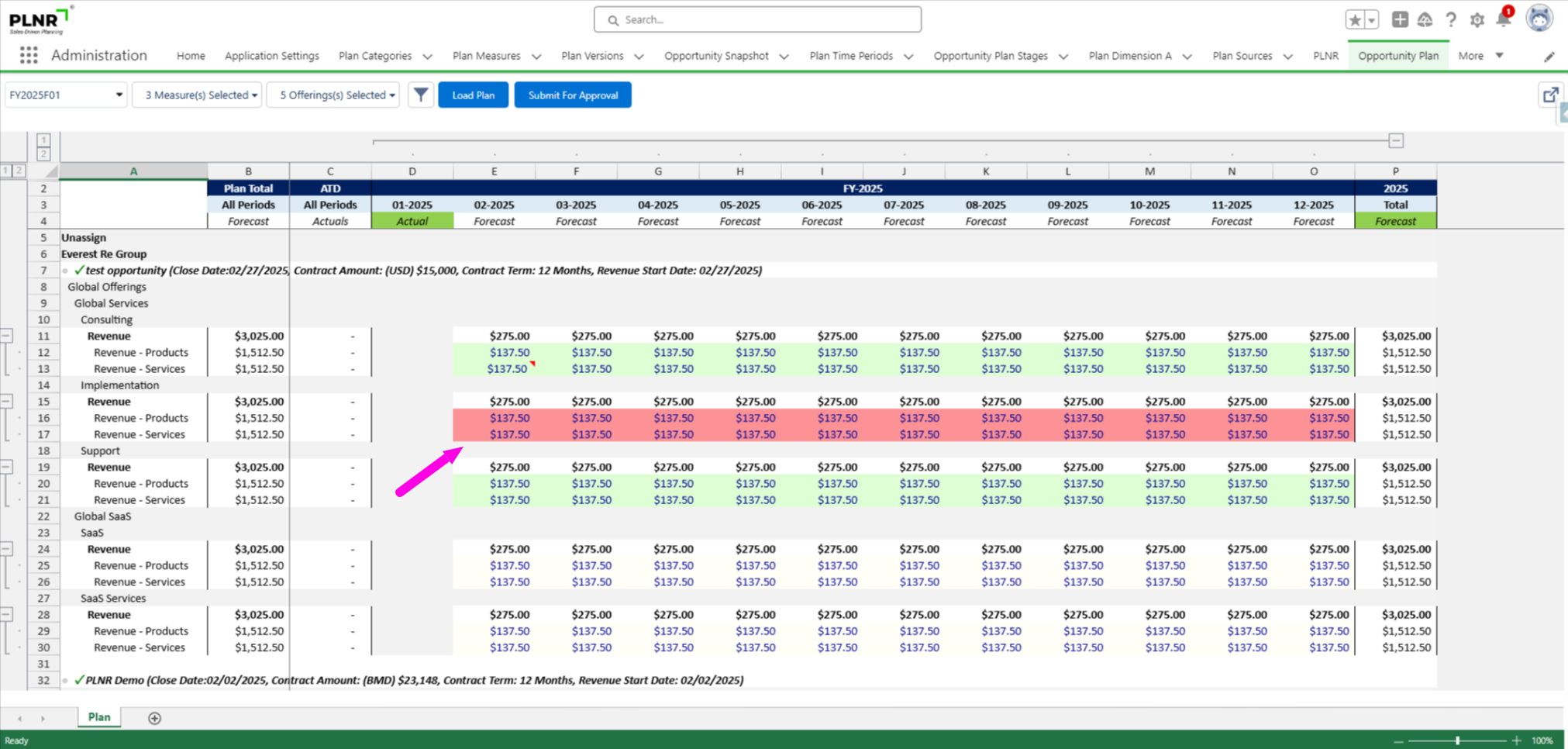Open the notifications bell
Screen dimensions: 1568x749
pyautogui.click(x=1503, y=20)
